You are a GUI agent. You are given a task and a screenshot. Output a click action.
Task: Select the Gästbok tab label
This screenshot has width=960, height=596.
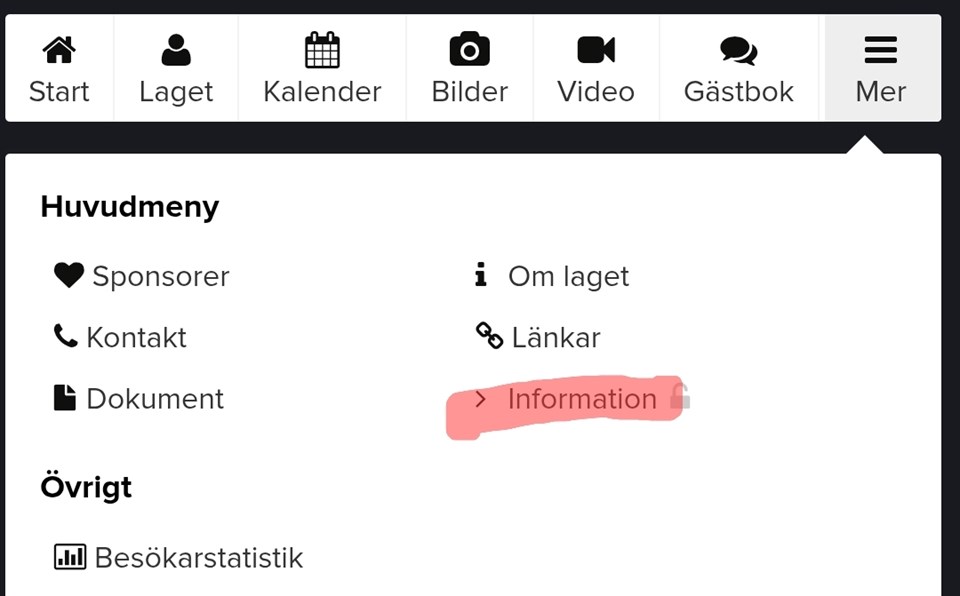tap(738, 92)
